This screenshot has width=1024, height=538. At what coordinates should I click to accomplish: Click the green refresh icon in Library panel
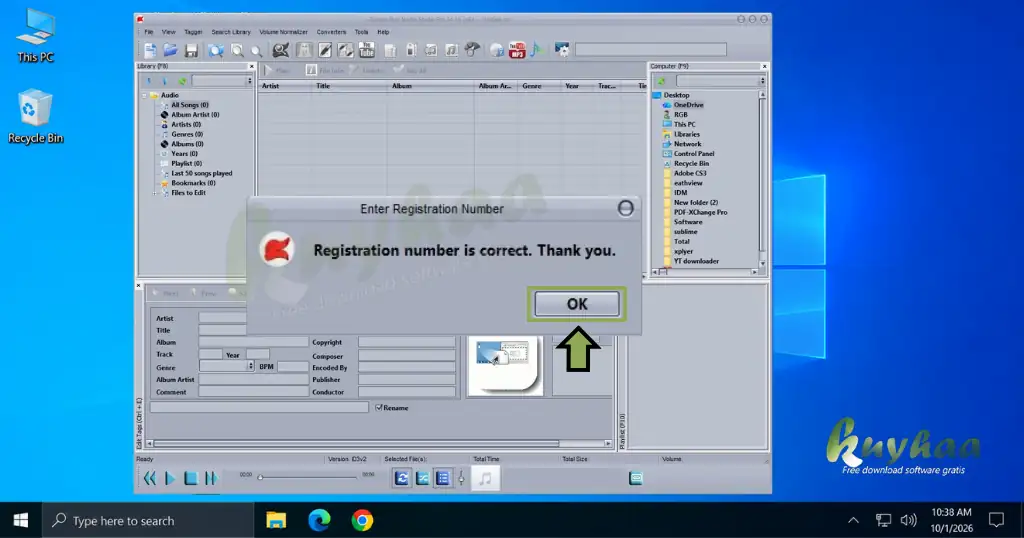pos(182,81)
